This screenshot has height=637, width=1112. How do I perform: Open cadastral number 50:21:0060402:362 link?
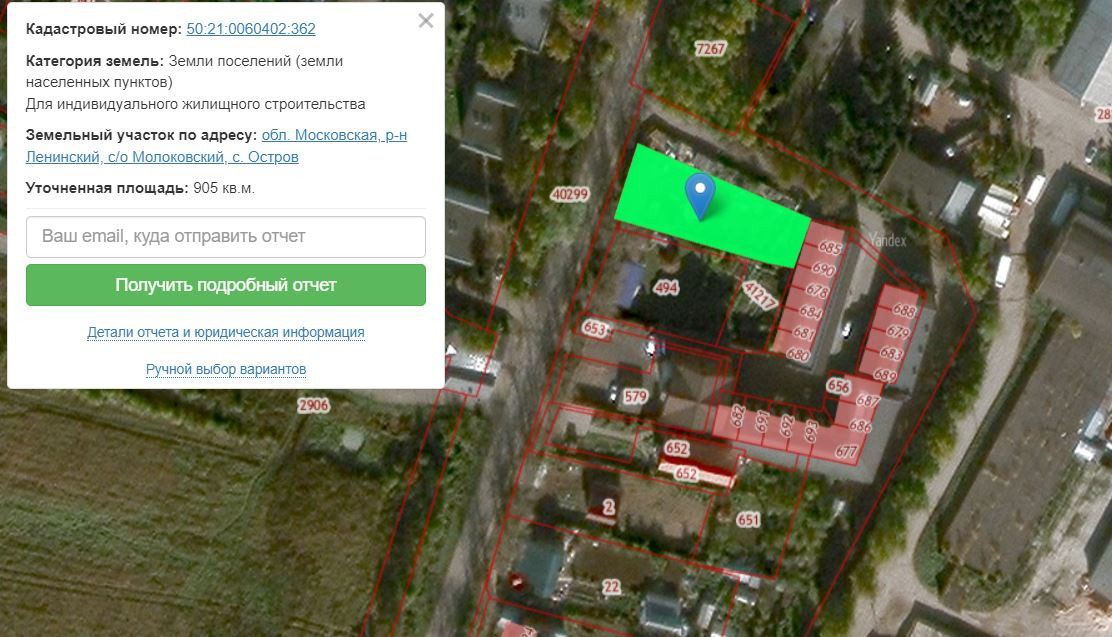251,29
